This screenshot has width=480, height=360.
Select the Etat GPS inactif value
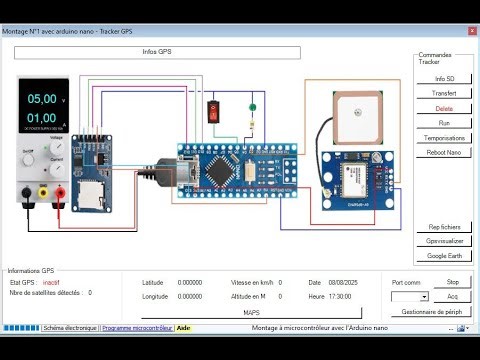click(x=51, y=283)
